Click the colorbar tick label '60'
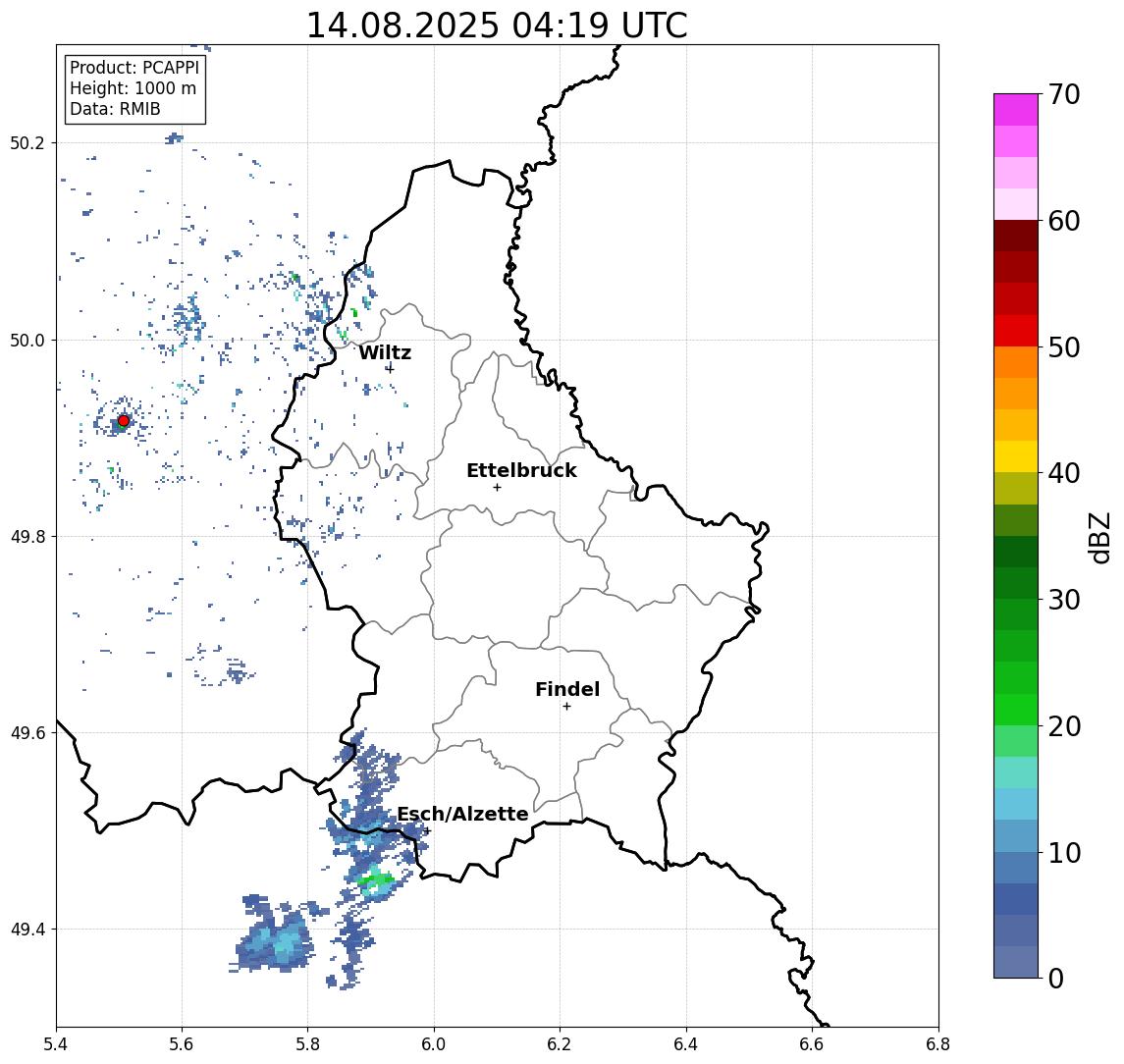This screenshot has height=1064, width=1124. 1064,221
